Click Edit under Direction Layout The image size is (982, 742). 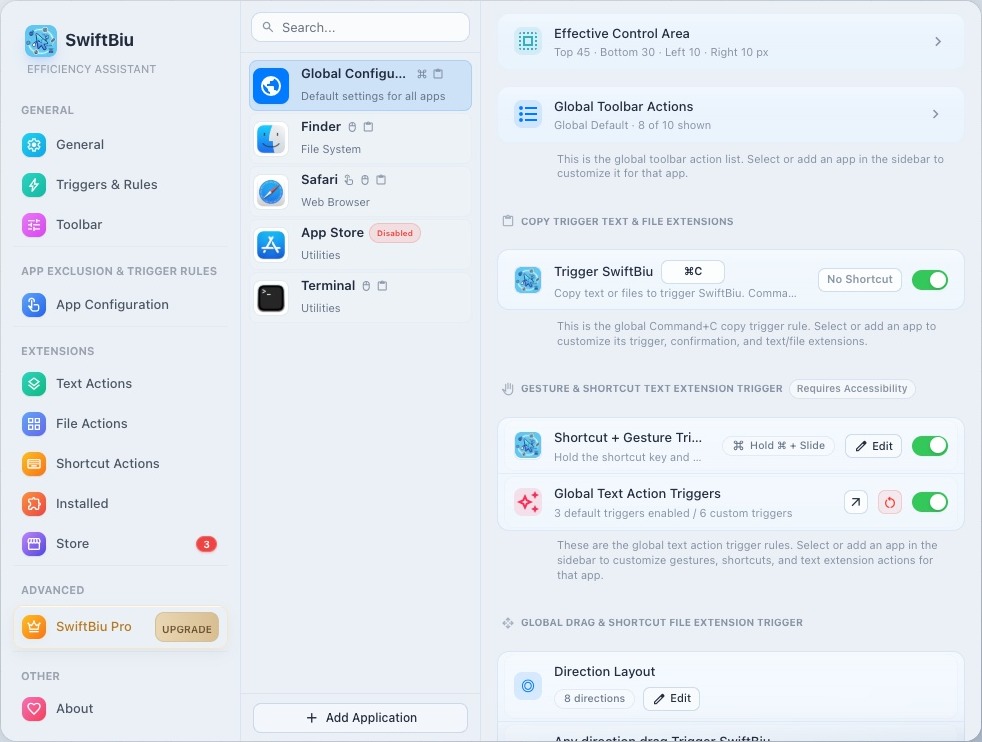(671, 698)
